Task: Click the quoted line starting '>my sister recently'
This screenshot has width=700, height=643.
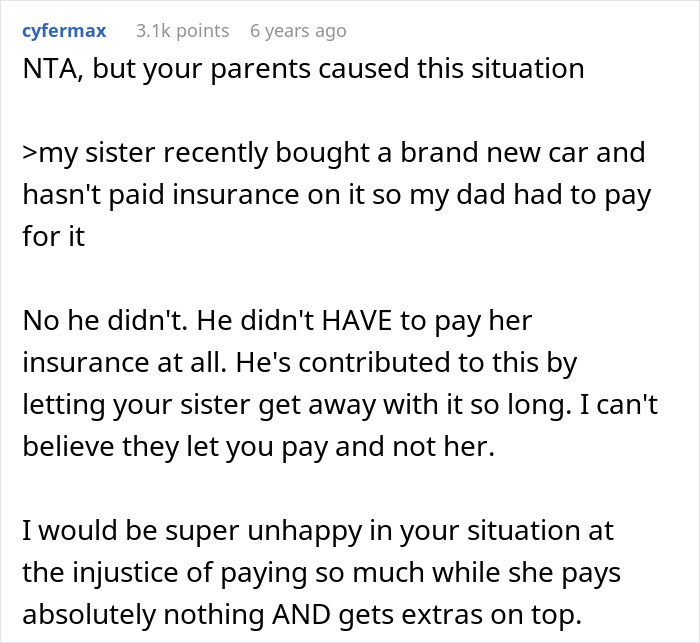Action: click(x=331, y=155)
